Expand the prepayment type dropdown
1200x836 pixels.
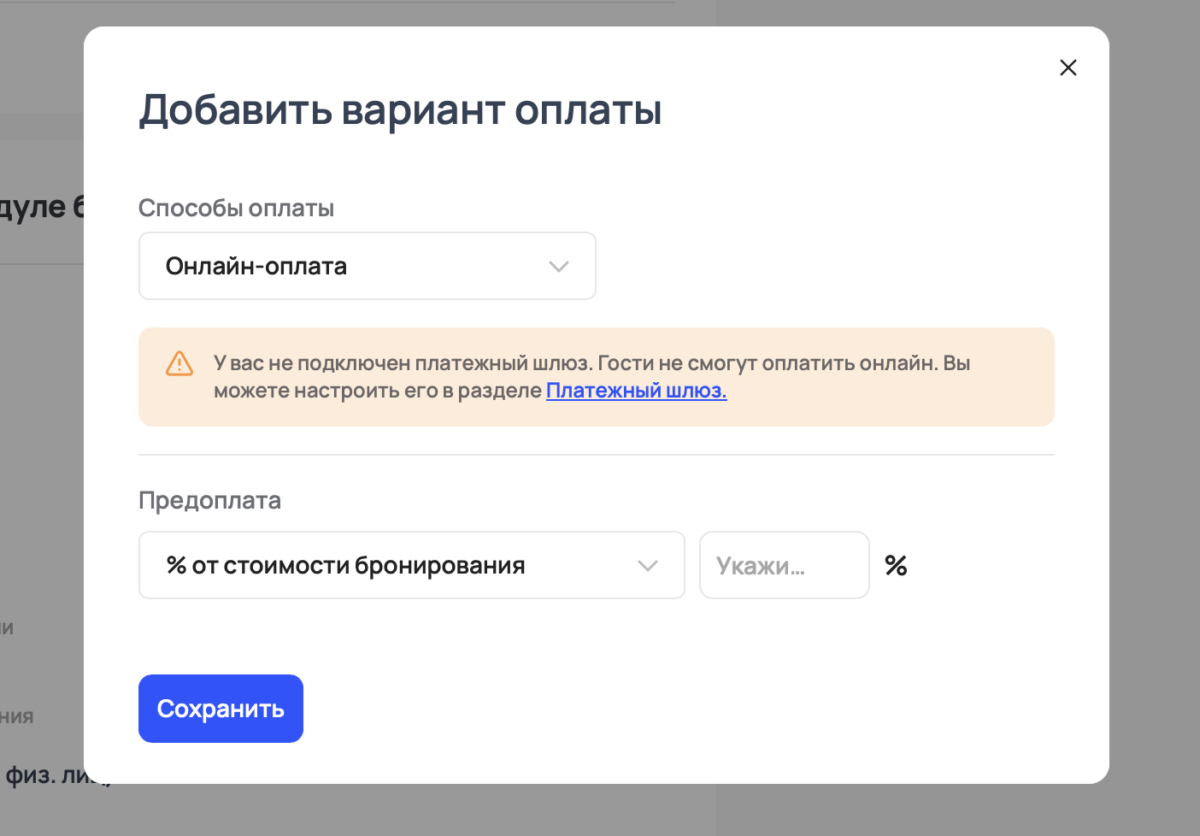pyautogui.click(x=411, y=564)
